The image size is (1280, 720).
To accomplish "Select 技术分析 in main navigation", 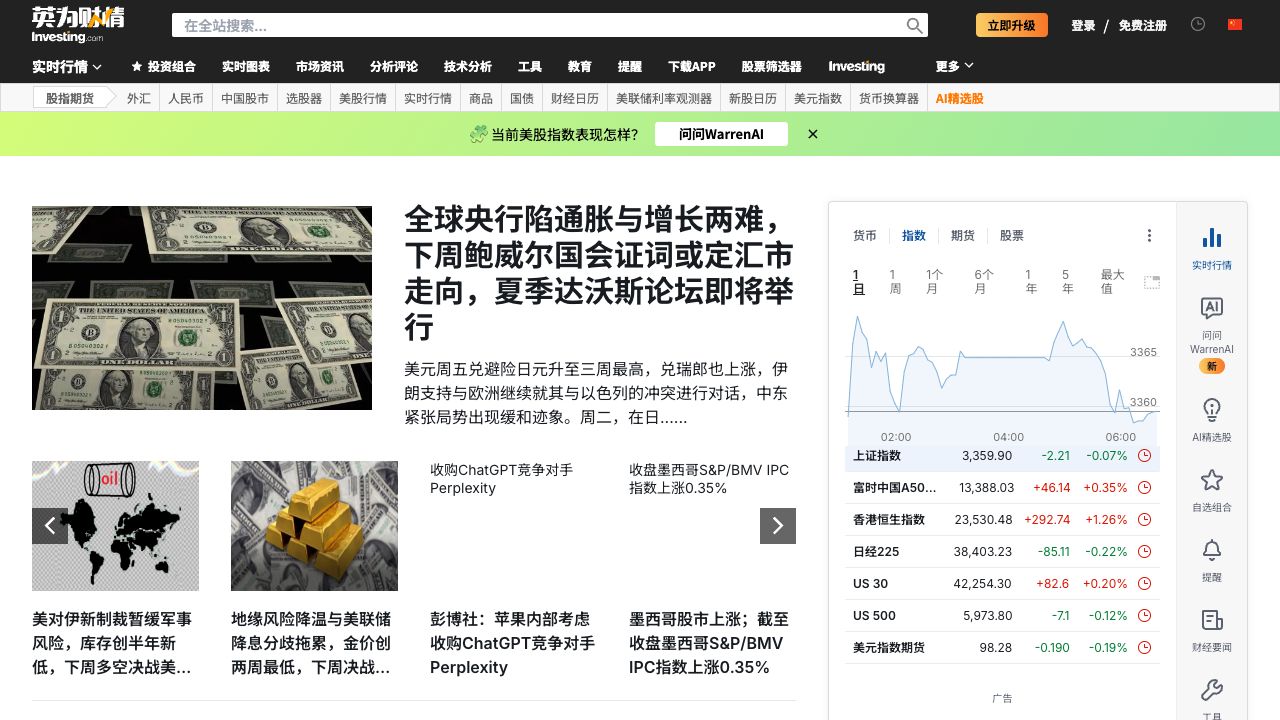I will [x=468, y=67].
